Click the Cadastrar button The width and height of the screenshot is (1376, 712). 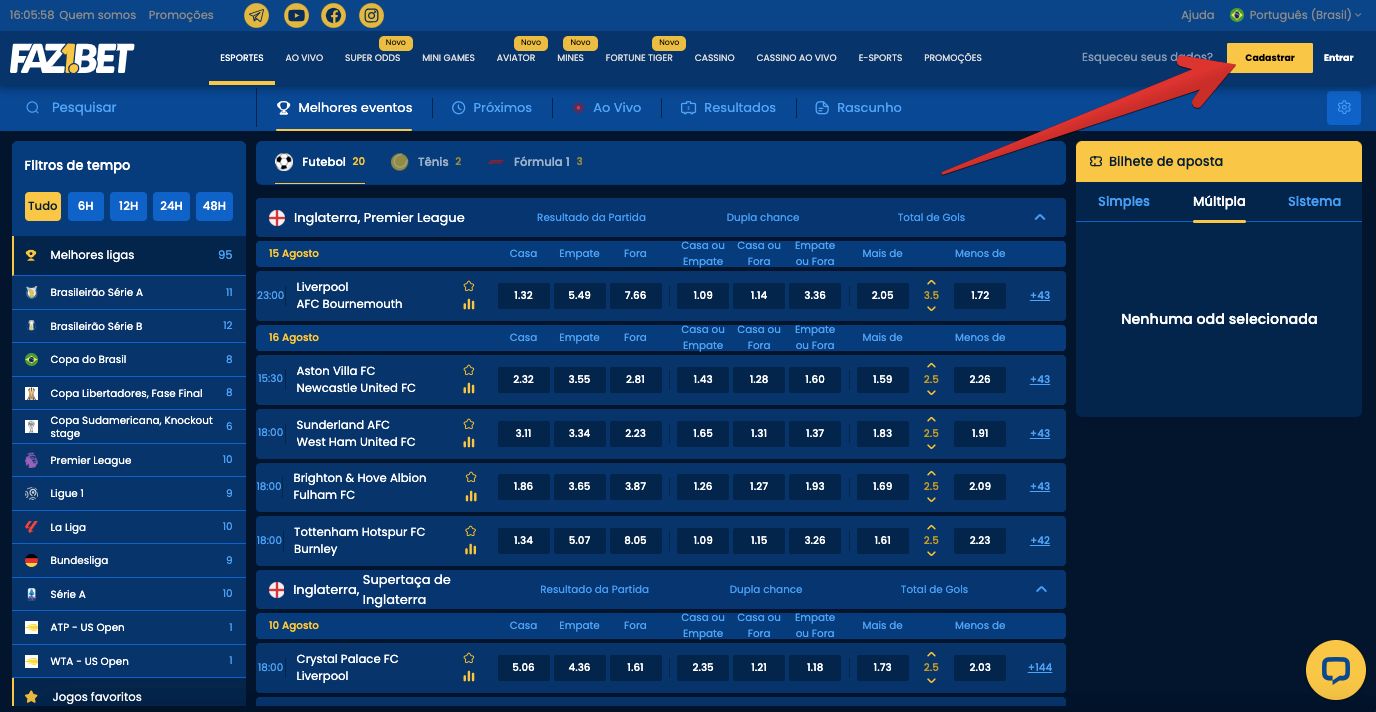pos(1269,58)
